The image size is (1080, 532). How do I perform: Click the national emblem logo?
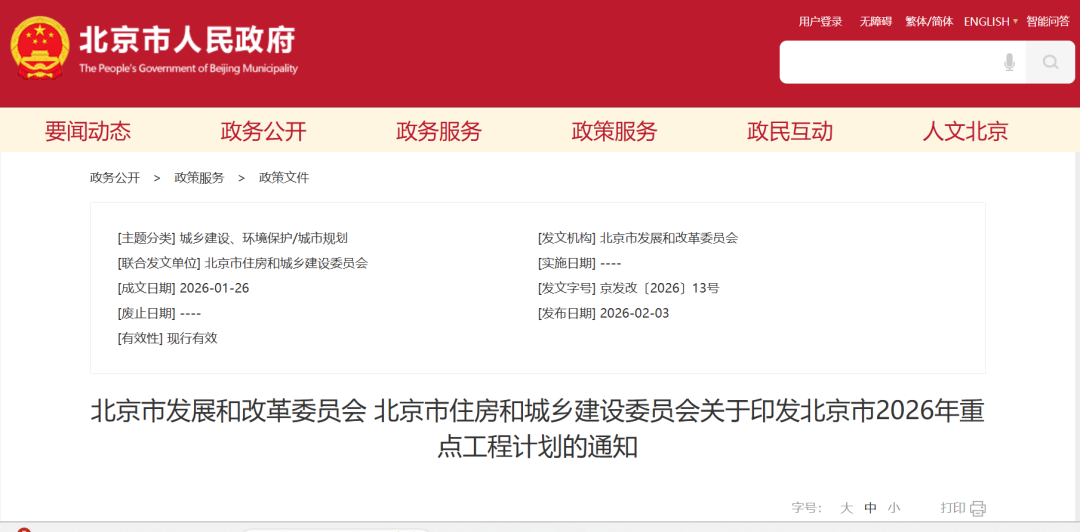40,48
